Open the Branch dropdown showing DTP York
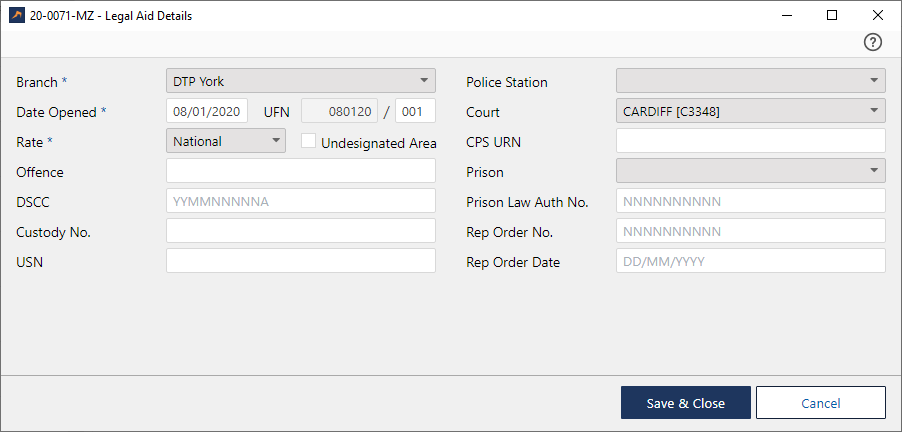Screen dimensions: 902x432 tap(300, 81)
